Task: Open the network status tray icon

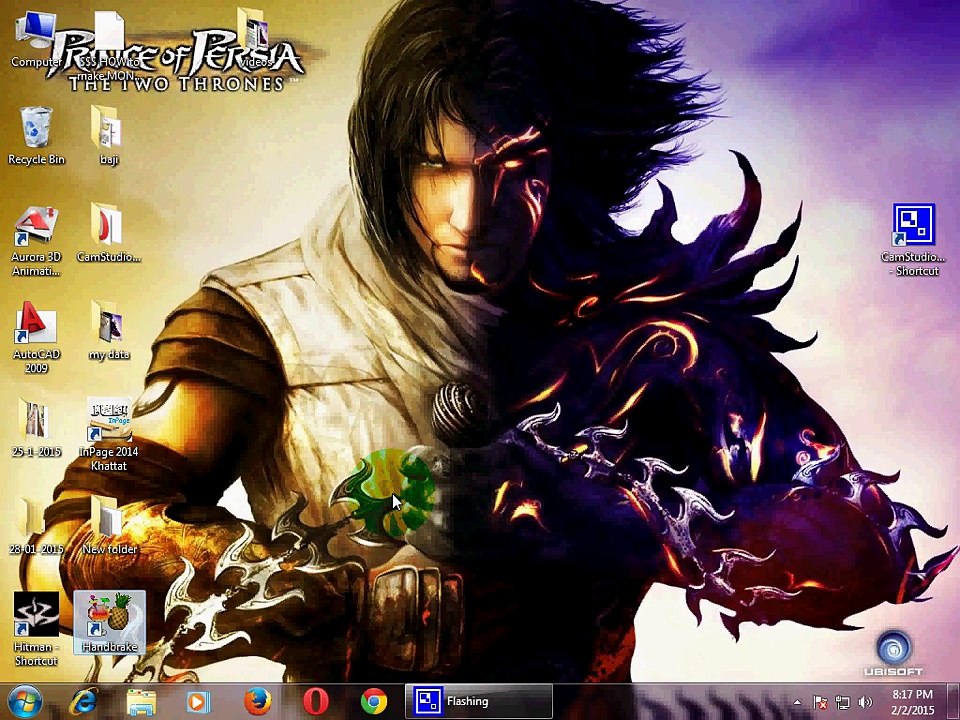Action: pos(843,702)
